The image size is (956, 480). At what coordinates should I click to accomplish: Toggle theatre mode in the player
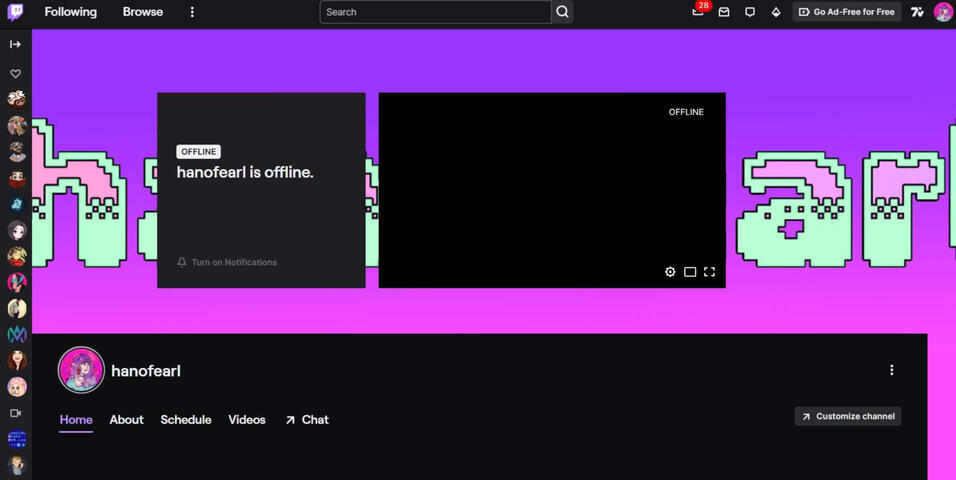pos(690,272)
